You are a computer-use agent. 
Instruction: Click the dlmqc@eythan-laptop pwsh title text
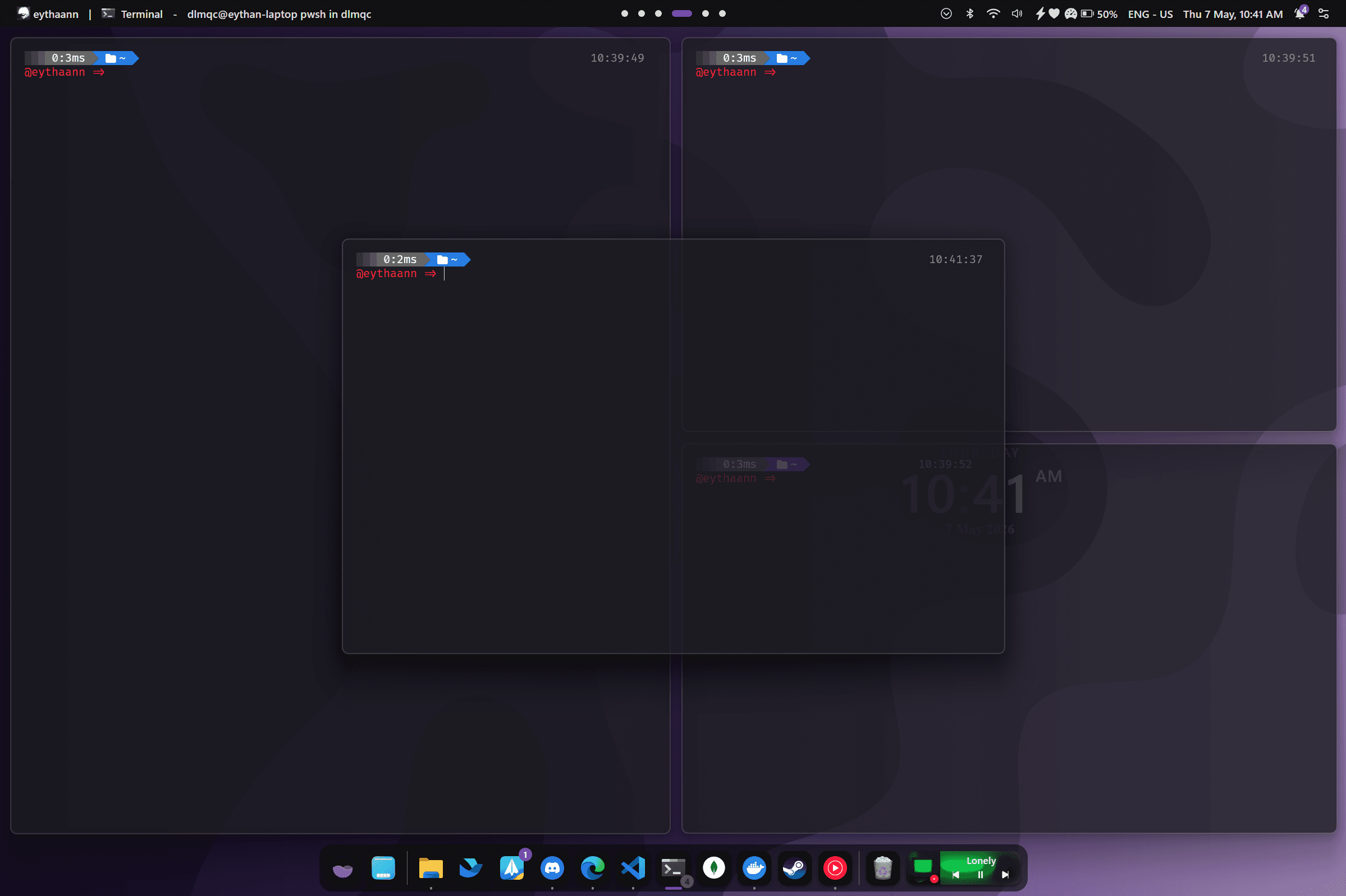[x=279, y=14]
